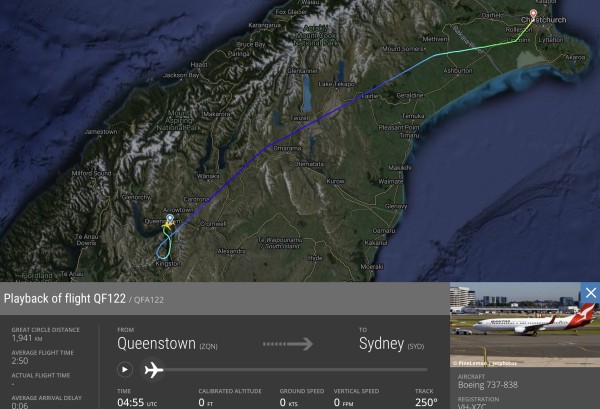Image resolution: width=600 pixels, height=409 pixels.
Task: Close the flight playback panel
Action: (x=590, y=293)
